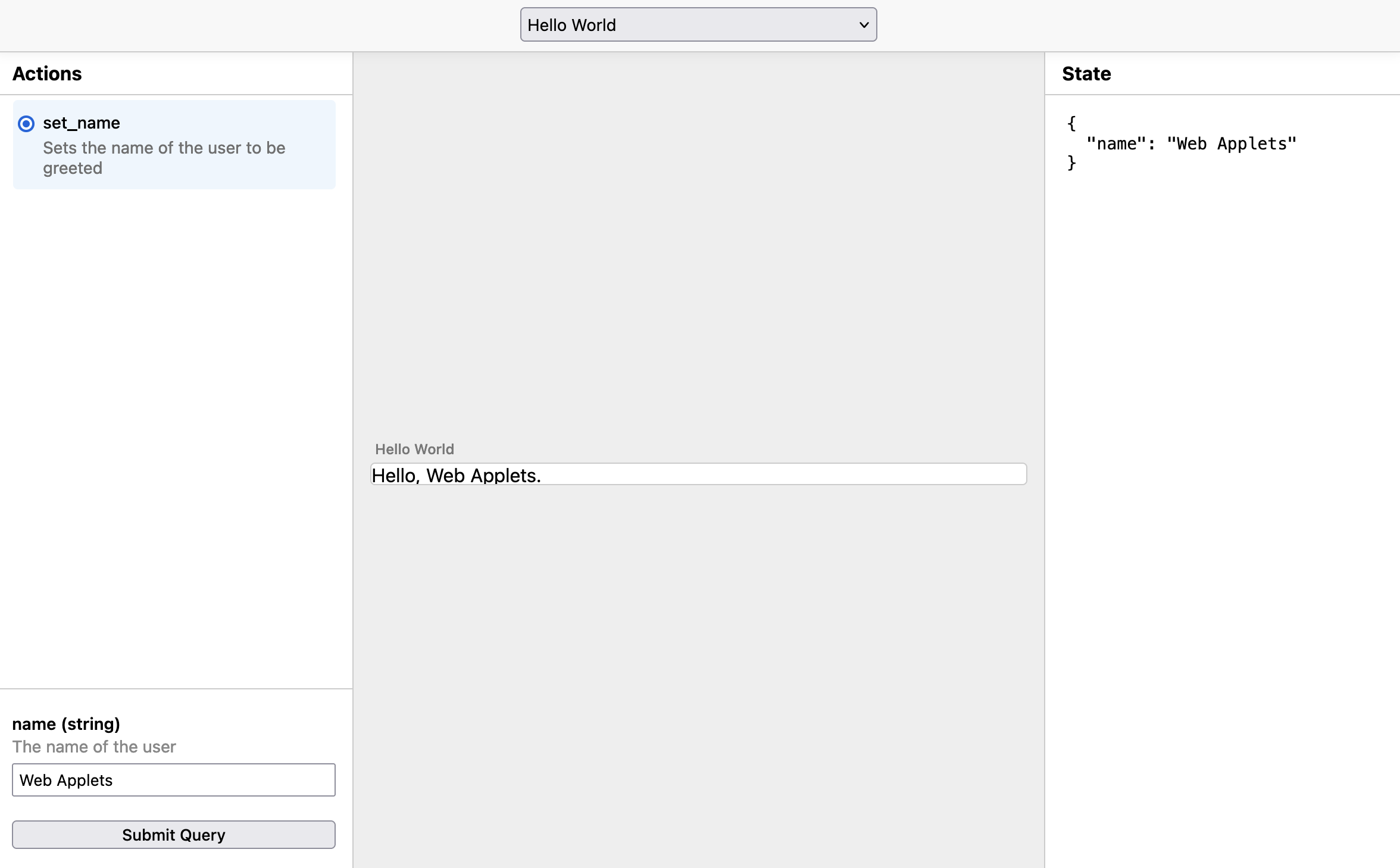The width and height of the screenshot is (1400, 868).
Task: Click the 'Hello, Web Applets.' greeting box
Action: click(x=698, y=474)
